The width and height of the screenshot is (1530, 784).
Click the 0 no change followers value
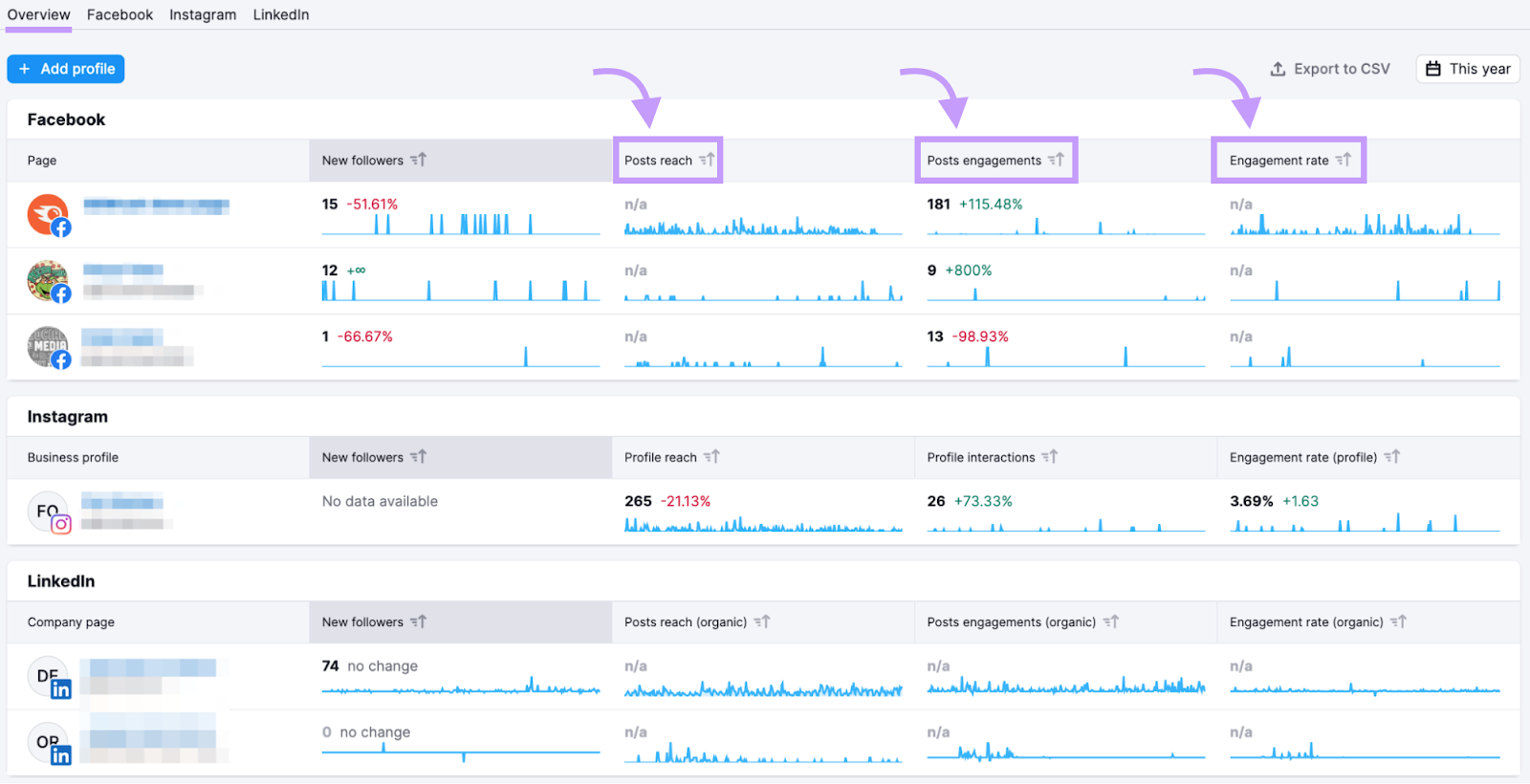366,732
